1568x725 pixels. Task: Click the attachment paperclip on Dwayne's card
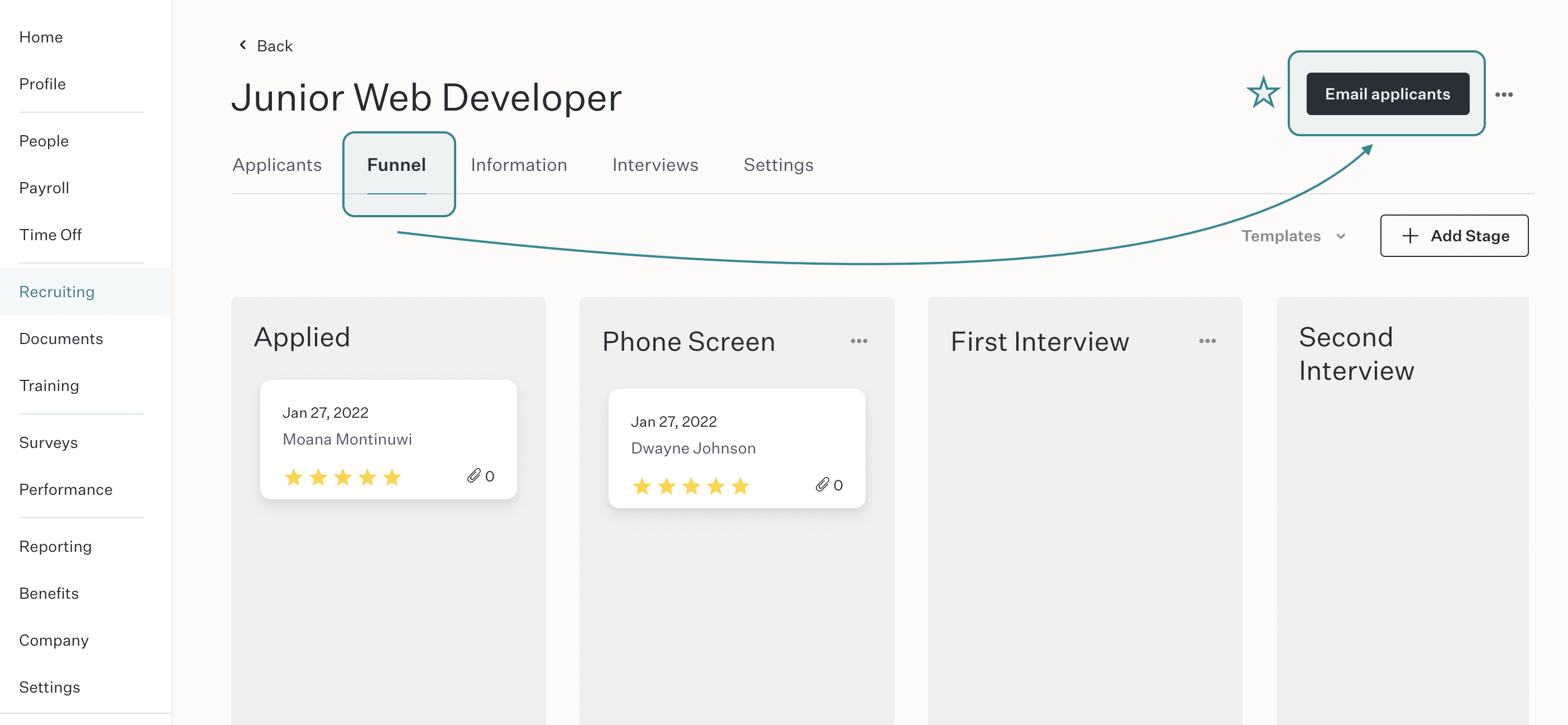pyautogui.click(x=822, y=485)
